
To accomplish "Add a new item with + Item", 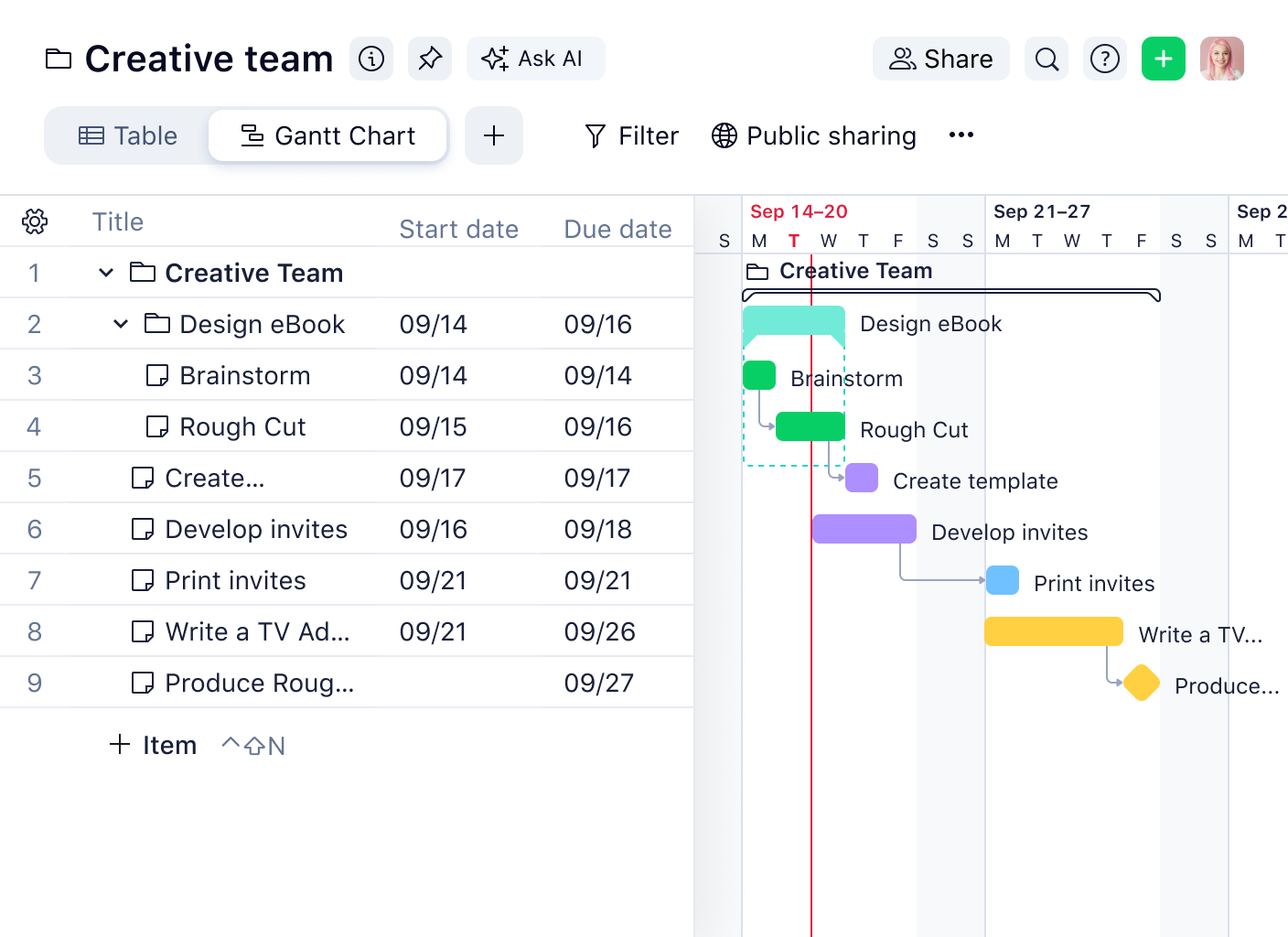I will [x=153, y=745].
